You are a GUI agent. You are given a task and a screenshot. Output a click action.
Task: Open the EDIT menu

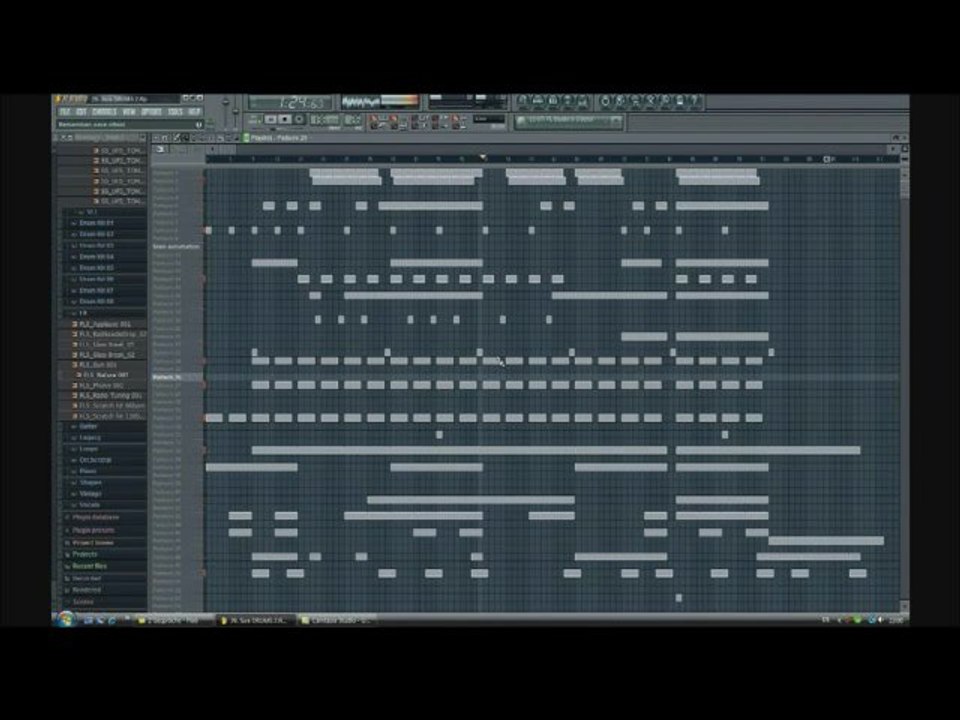click(x=81, y=112)
